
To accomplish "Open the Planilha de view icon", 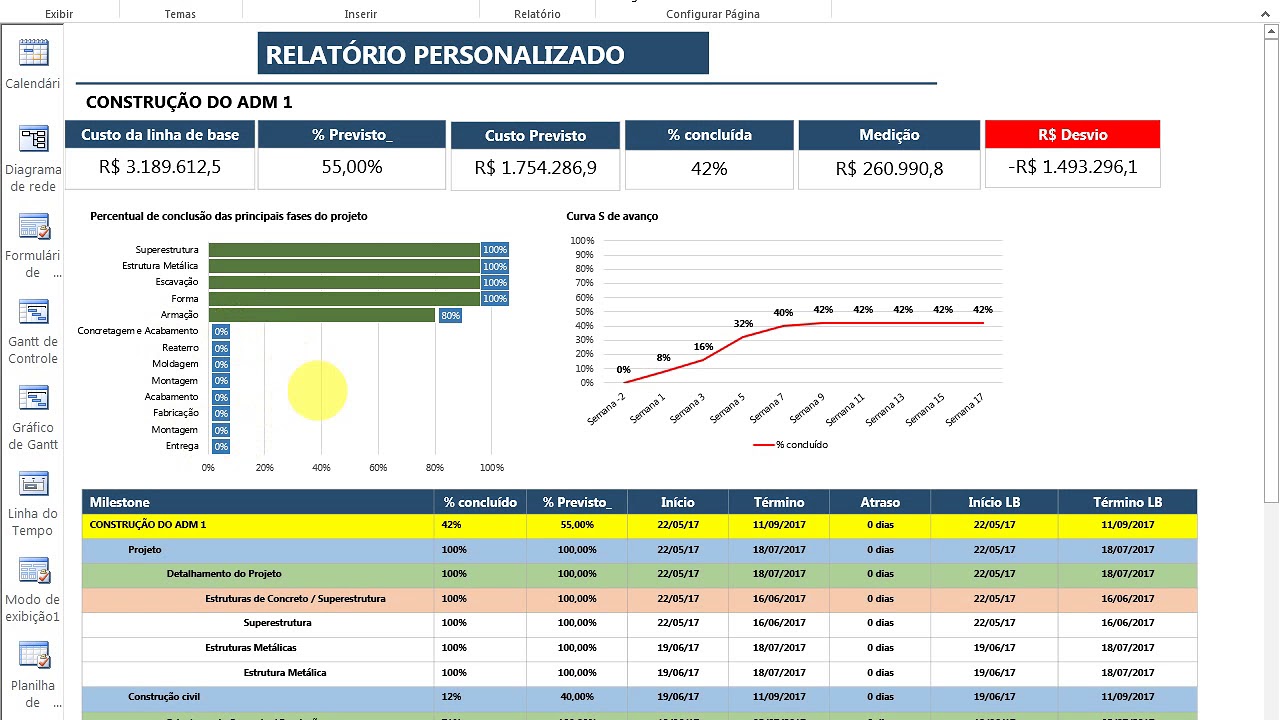I will [x=33, y=656].
